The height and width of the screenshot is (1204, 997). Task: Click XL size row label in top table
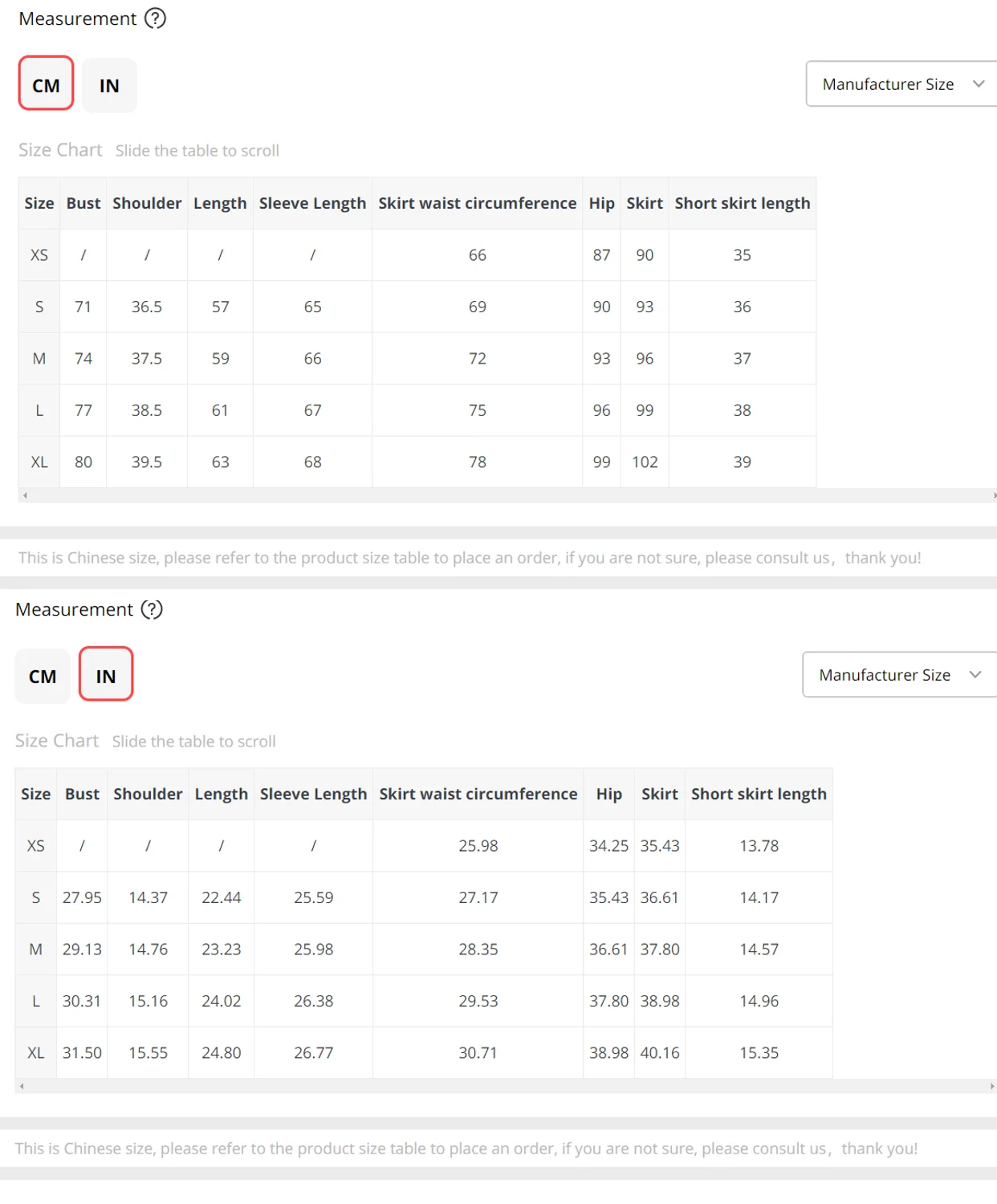click(39, 462)
